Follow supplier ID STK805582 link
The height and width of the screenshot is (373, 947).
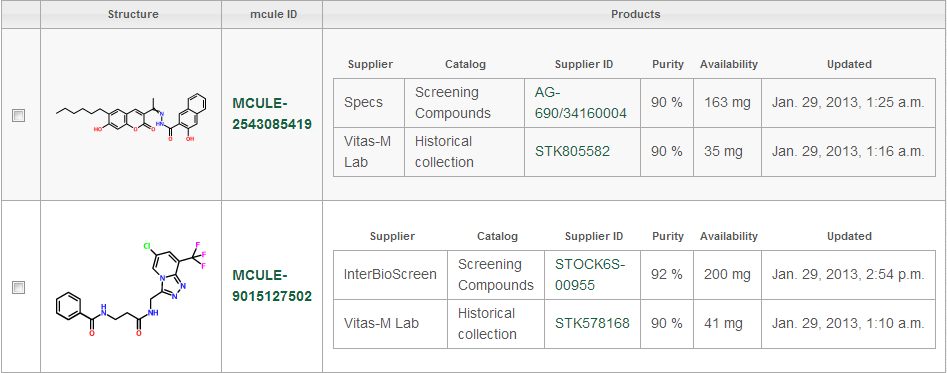coord(572,151)
